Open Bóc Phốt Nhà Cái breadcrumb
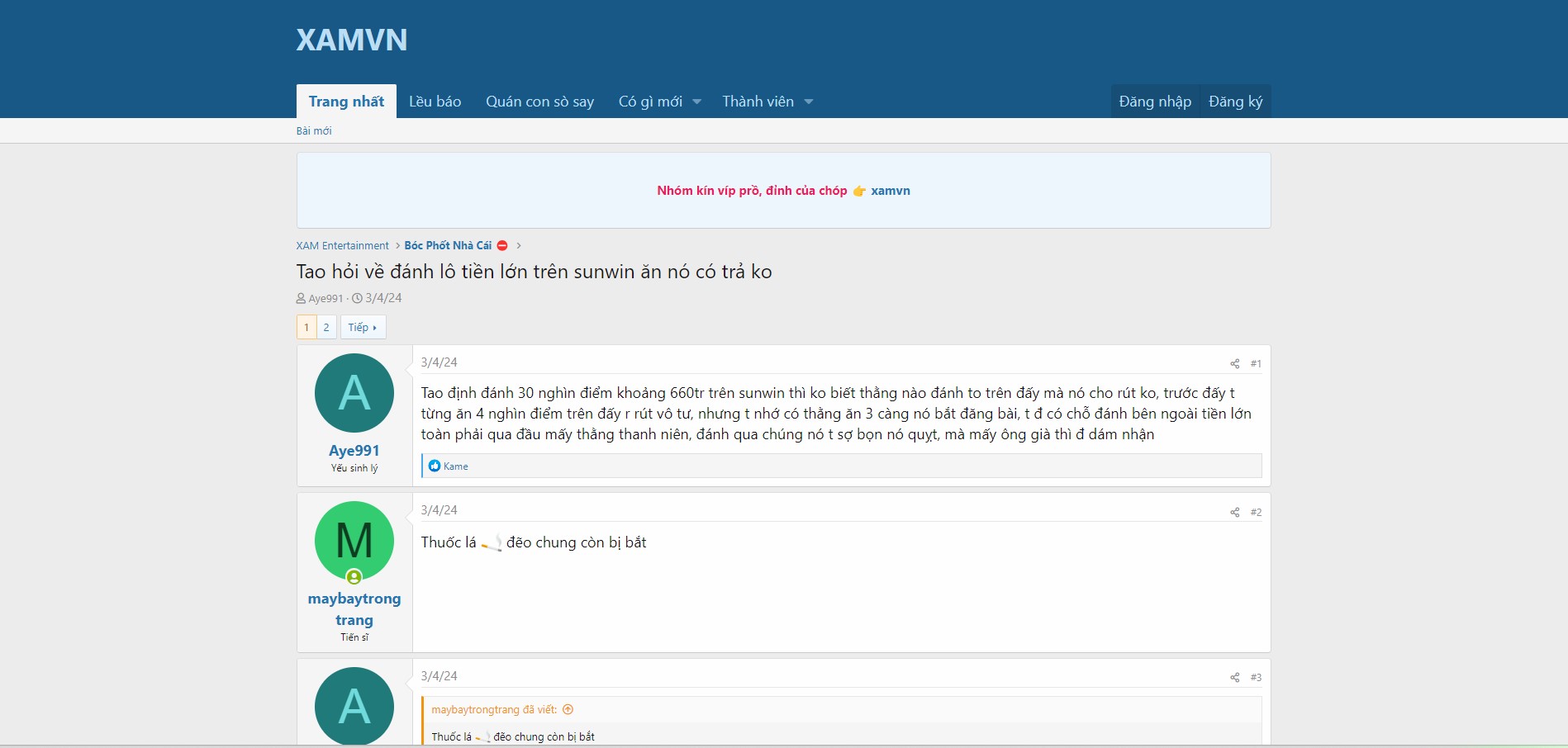Viewport: 1568px width, 748px height. 448,246
